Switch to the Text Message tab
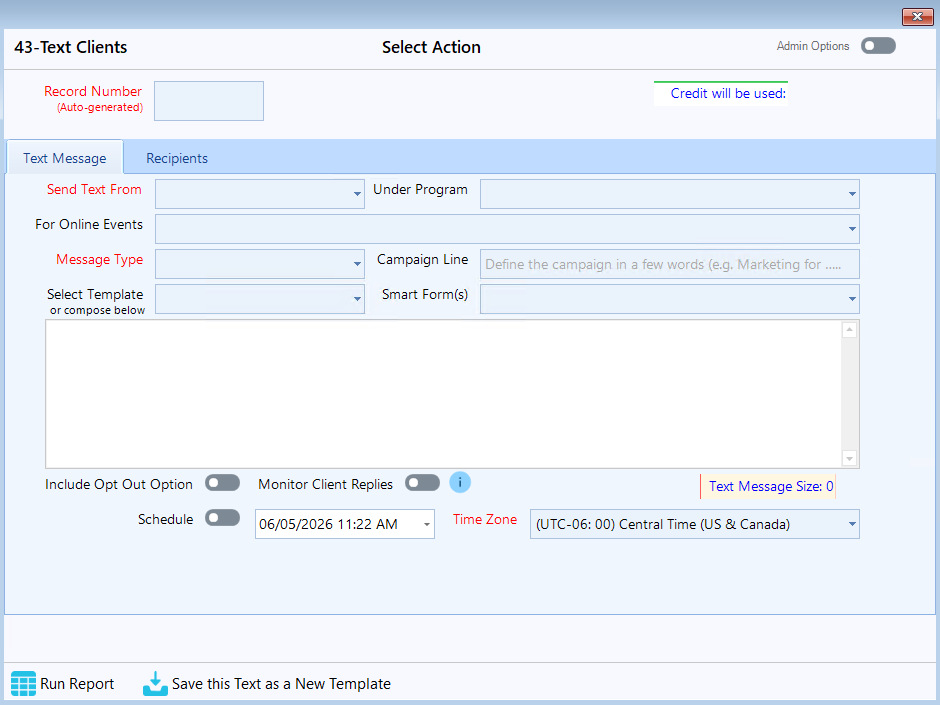This screenshot has height=705, width=940. (x=65, y=158)
